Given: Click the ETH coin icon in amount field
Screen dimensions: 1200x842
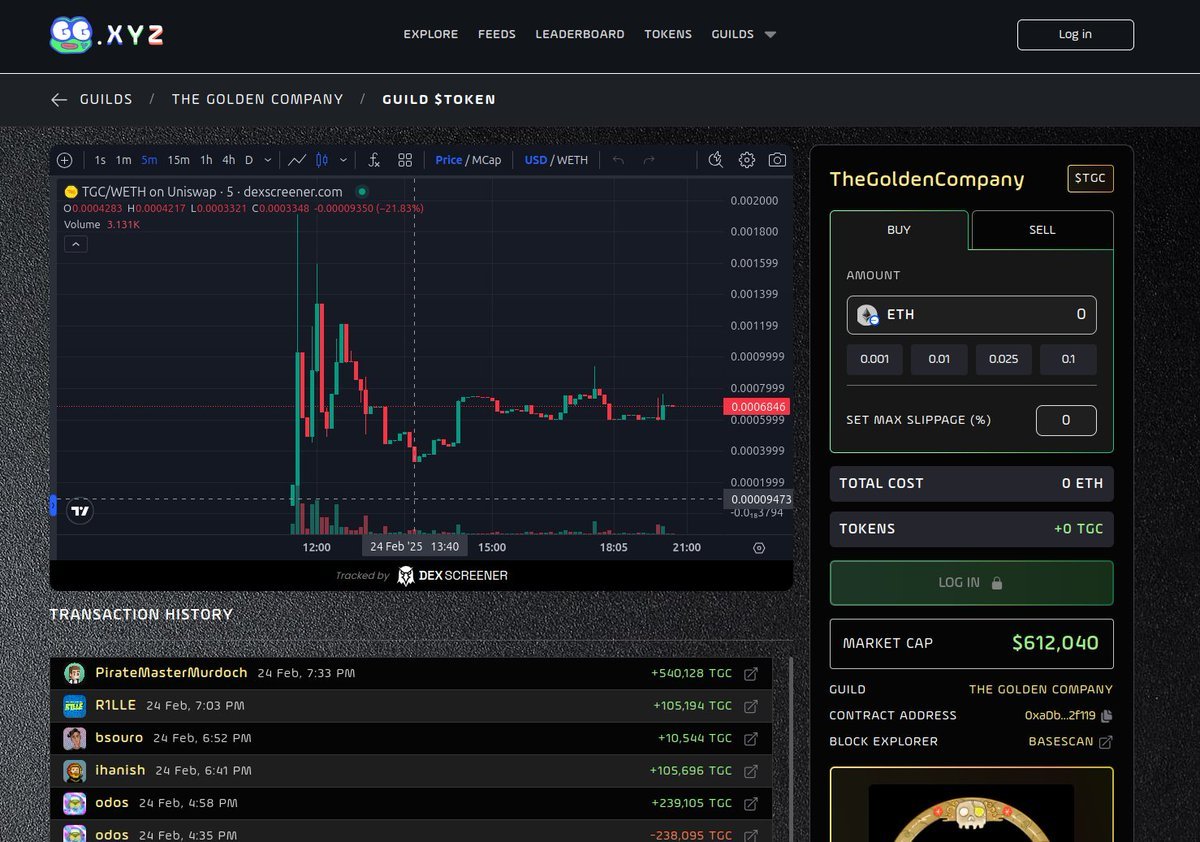Looking at the screenshot, I should pyautogui.click(x=867, y=315).
